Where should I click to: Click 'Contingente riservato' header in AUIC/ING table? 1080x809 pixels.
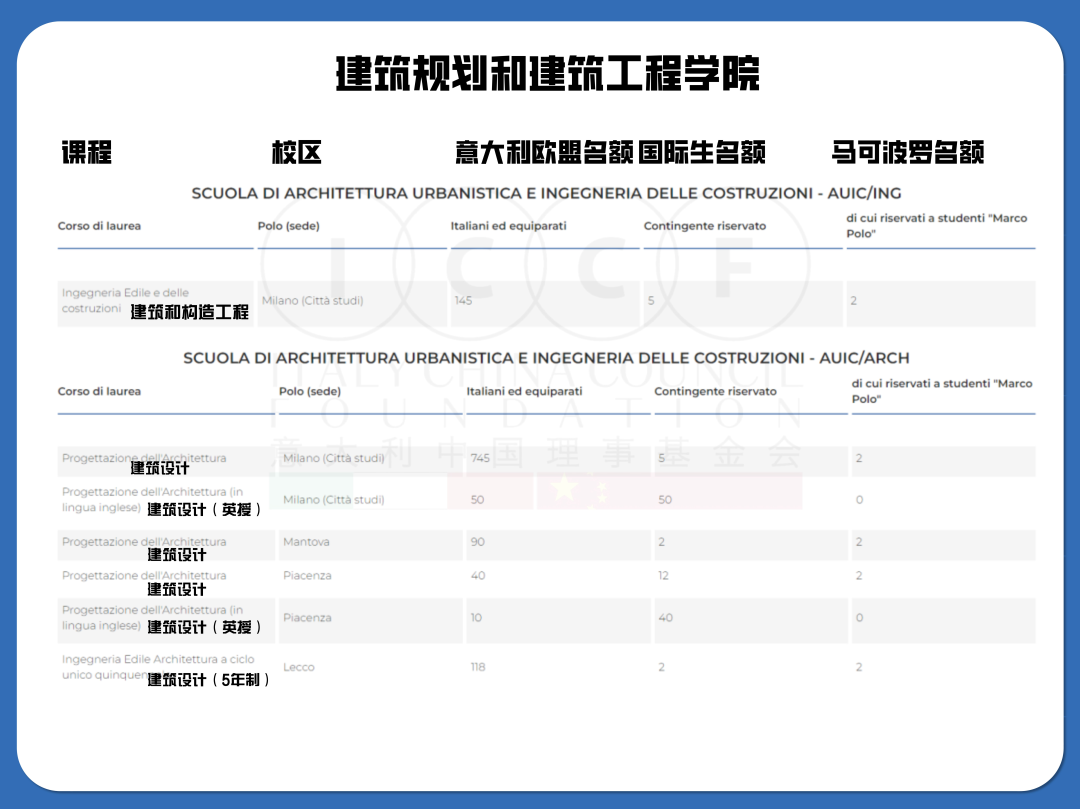705,226
